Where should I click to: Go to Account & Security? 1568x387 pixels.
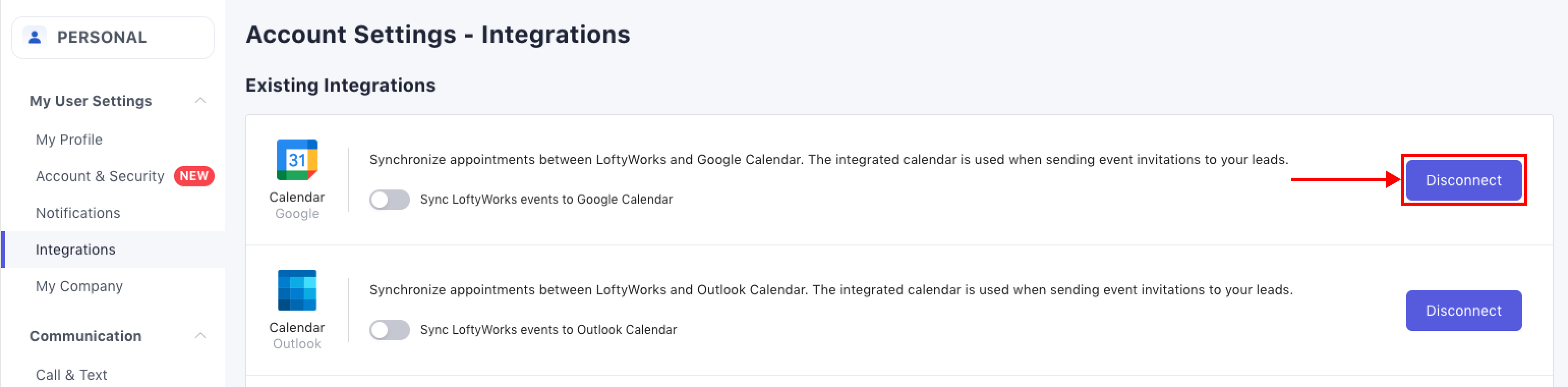[100, 176]
